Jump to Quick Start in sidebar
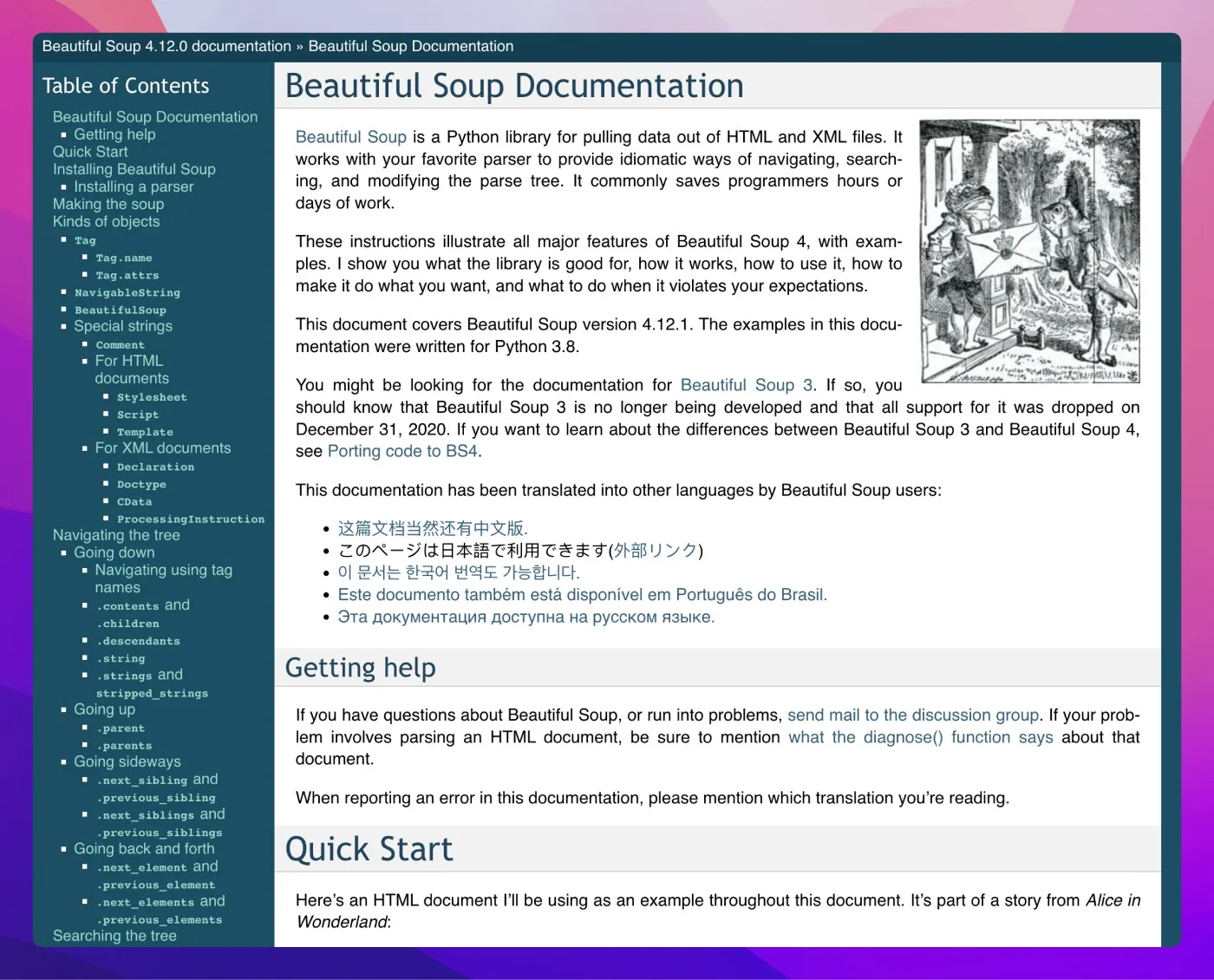1214x980 pixels. pos(90,152)
